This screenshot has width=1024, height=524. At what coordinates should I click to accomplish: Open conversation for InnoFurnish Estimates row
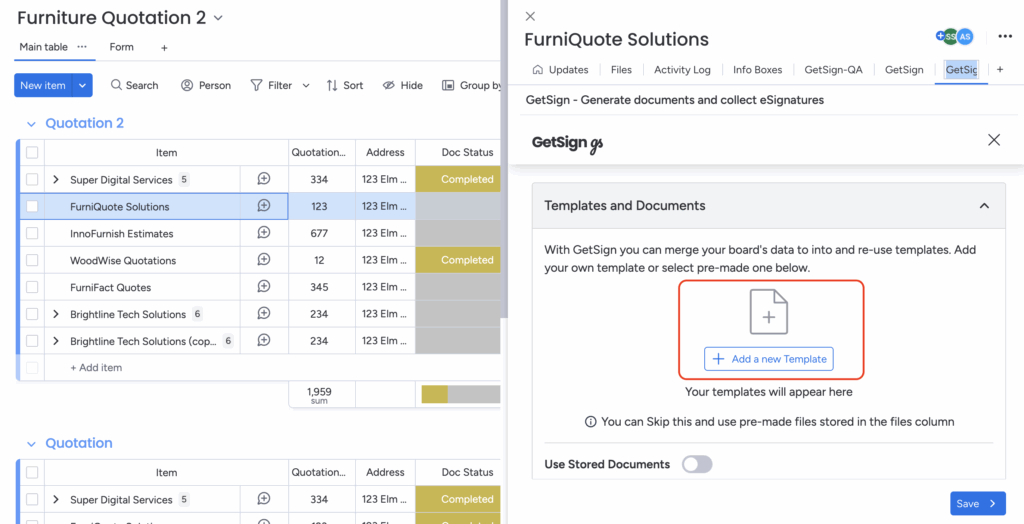[264, 233]
